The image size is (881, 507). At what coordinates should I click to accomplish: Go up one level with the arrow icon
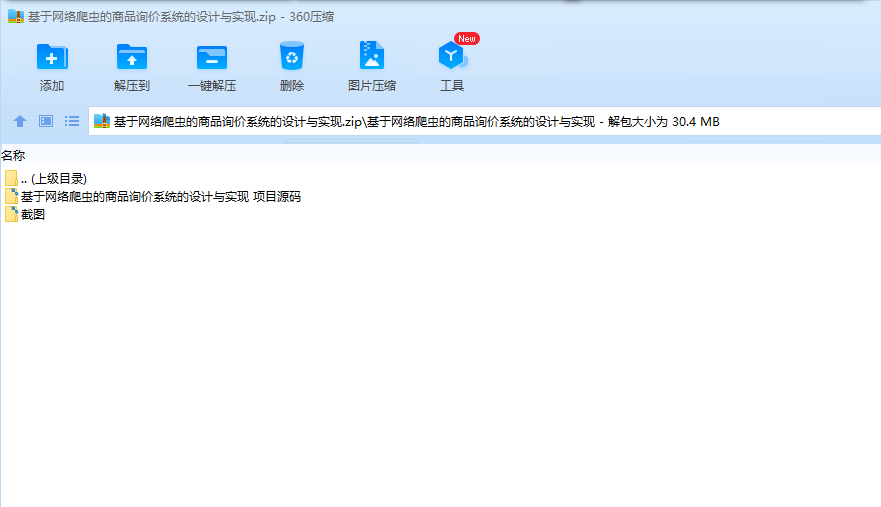click(x=20, y=121)
